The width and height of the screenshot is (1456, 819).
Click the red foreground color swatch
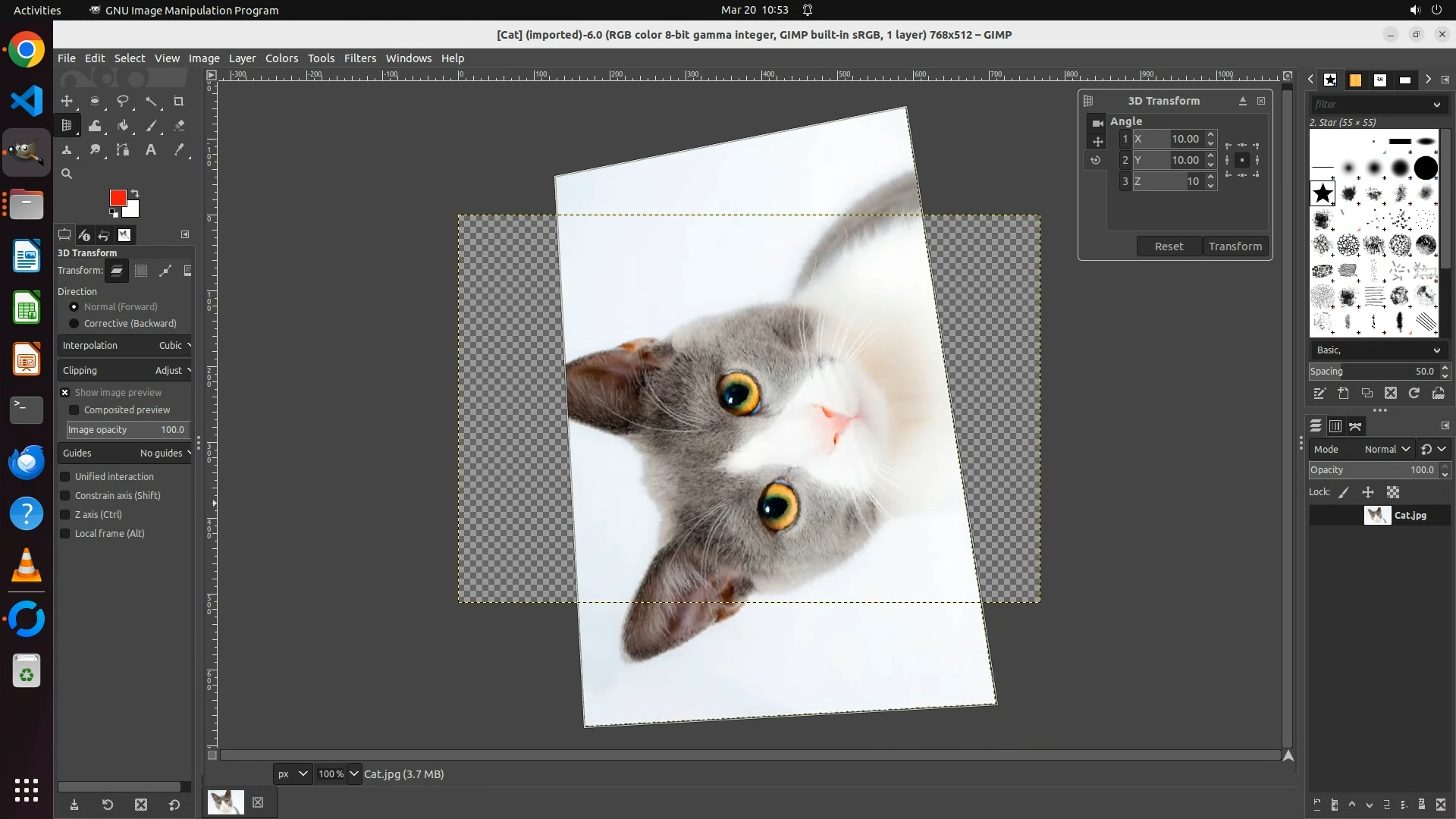(x=118, y=198)
